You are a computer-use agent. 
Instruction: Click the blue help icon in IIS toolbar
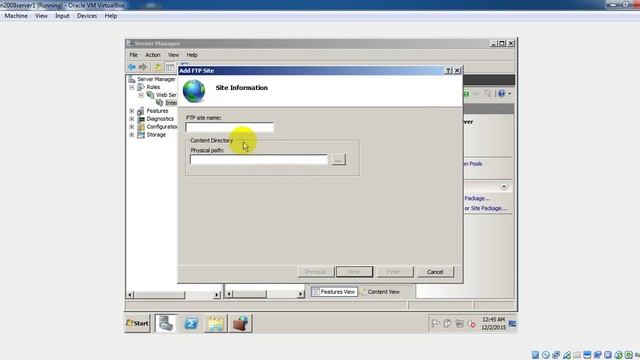(501, 93)
